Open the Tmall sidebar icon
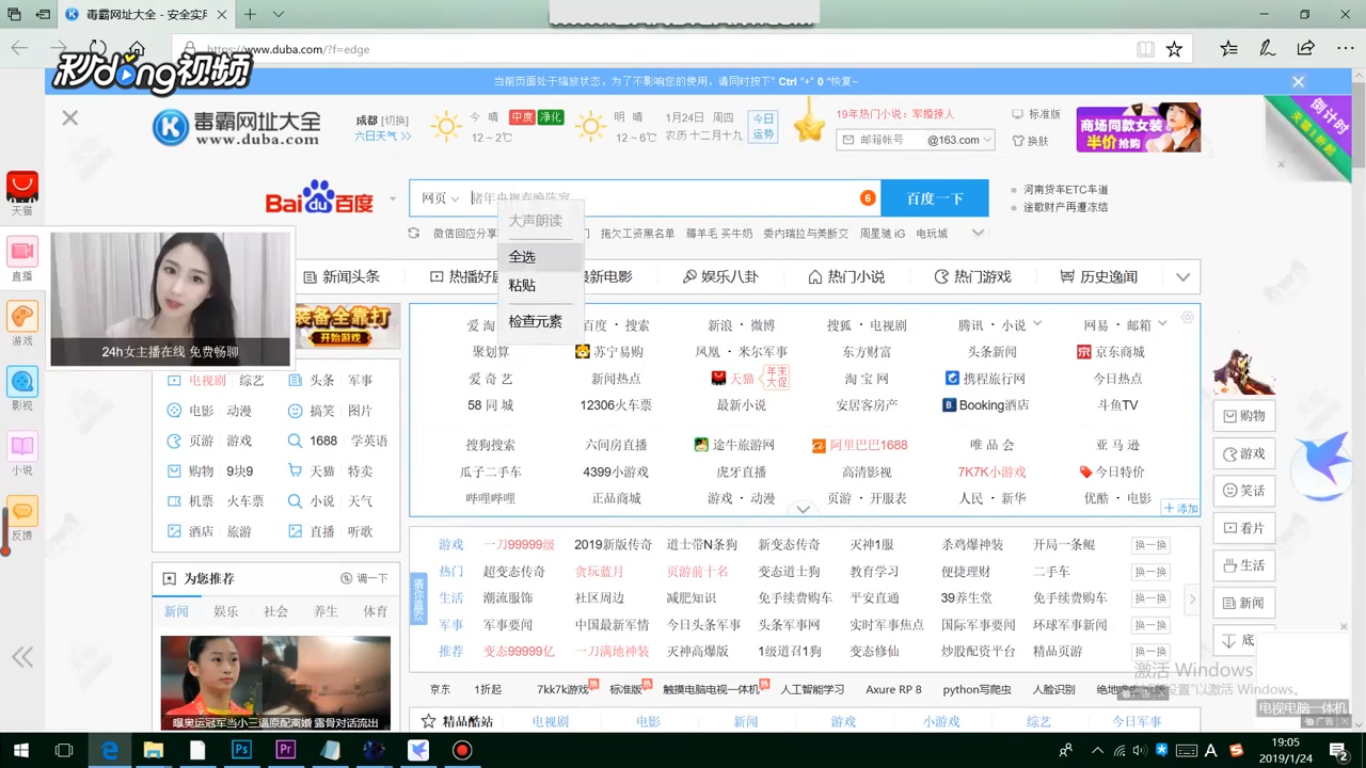The image size is (1366, 768). (22, 186)
